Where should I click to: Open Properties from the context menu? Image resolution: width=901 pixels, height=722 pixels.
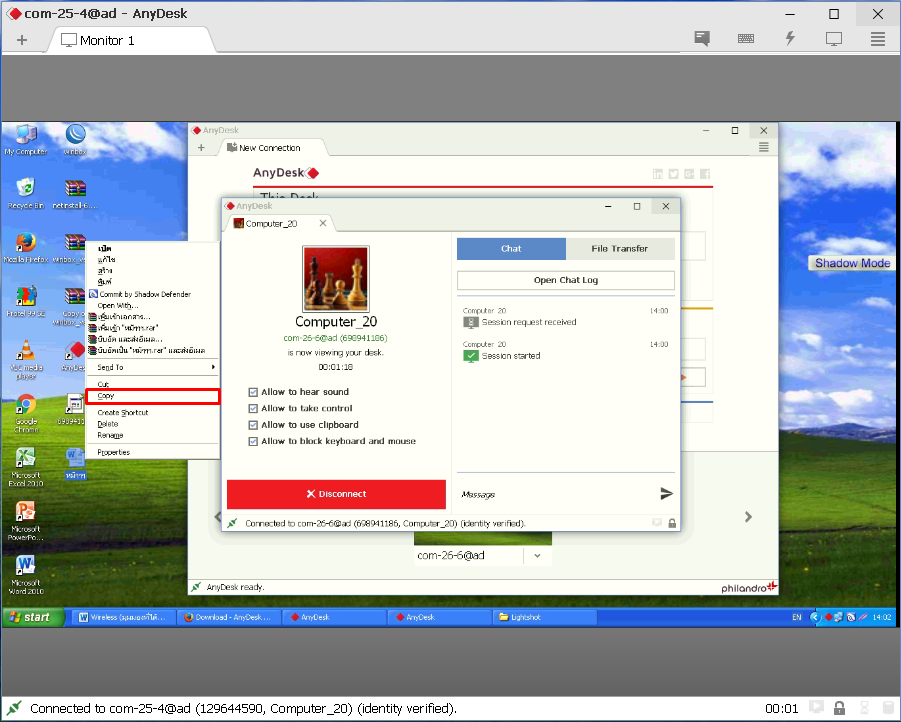coord(152,452)
